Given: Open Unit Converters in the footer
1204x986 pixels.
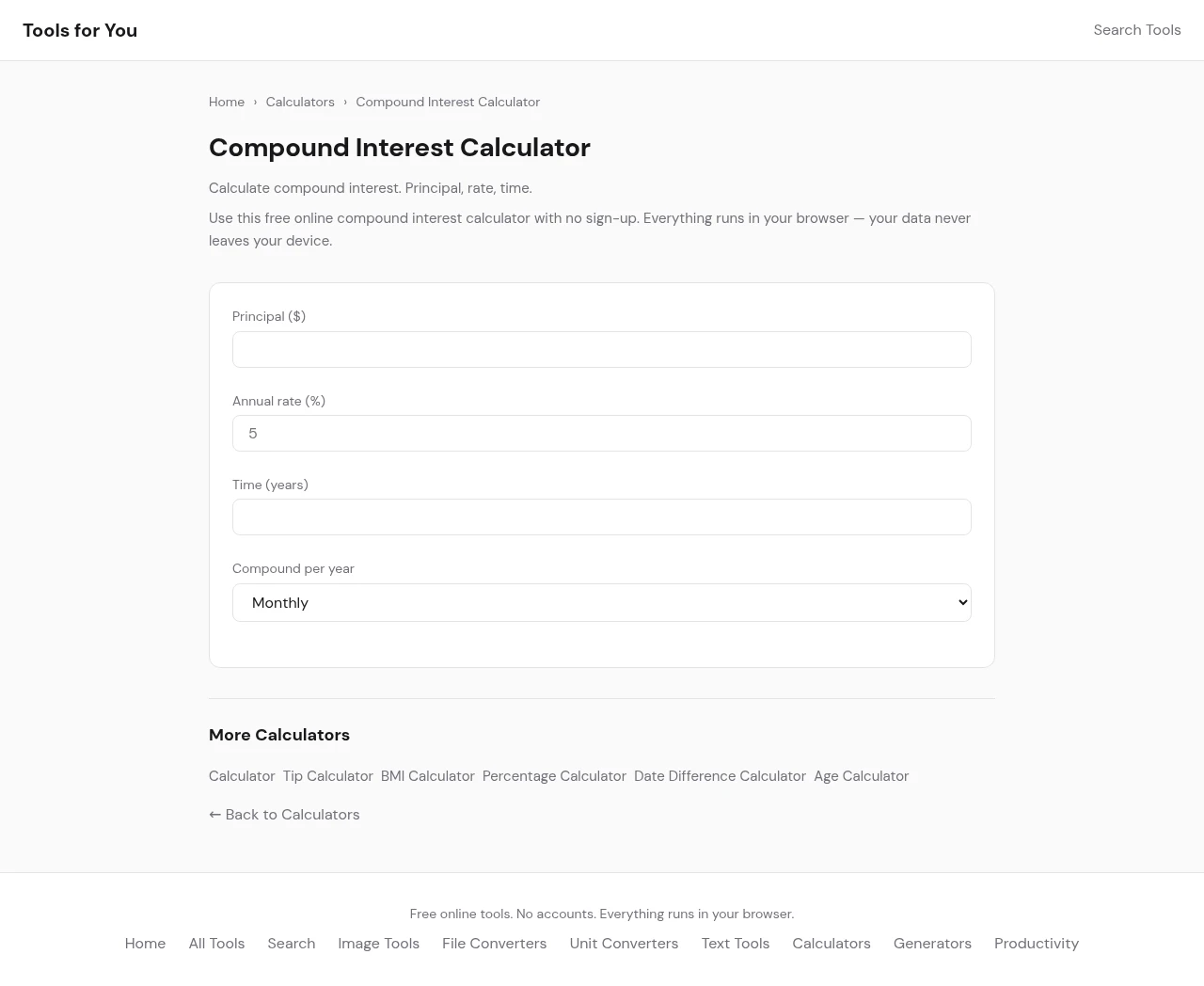Looking at the screenshot, I should [x=624, y=944].
